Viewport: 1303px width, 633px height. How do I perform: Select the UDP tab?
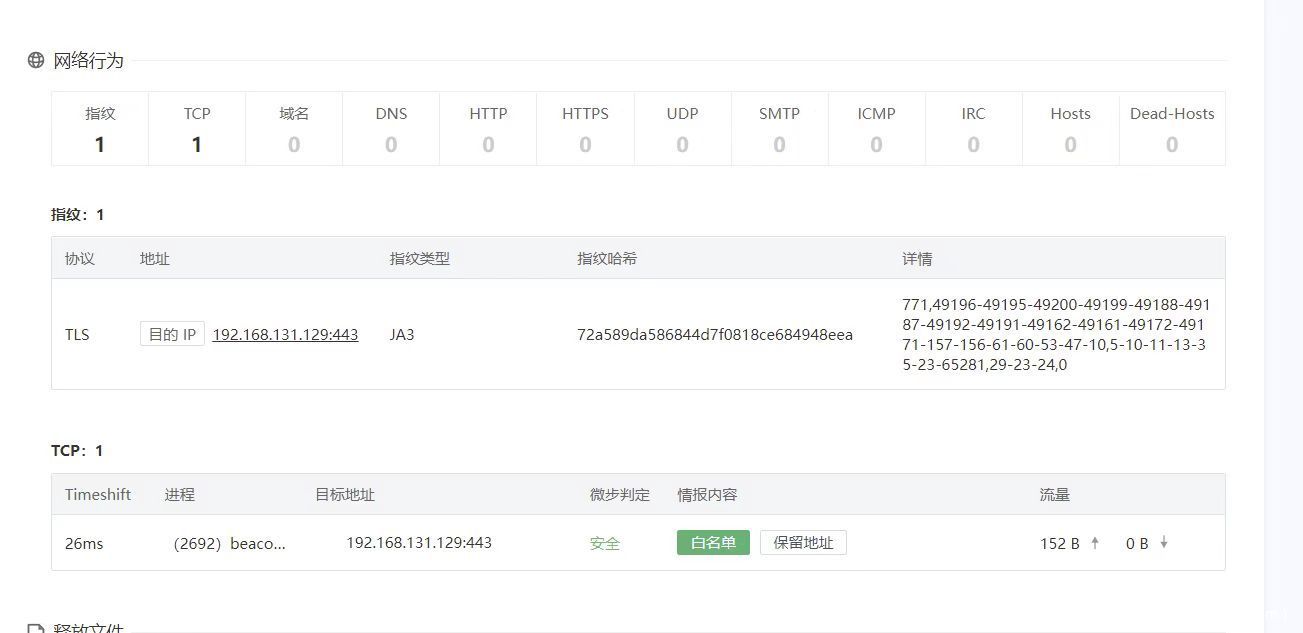click(x=682, y=129)
